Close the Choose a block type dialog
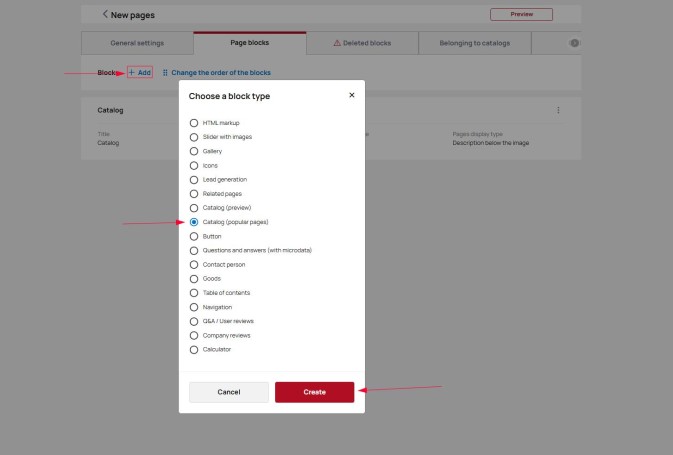Screen dimensions: 673x455 point(351,95)
